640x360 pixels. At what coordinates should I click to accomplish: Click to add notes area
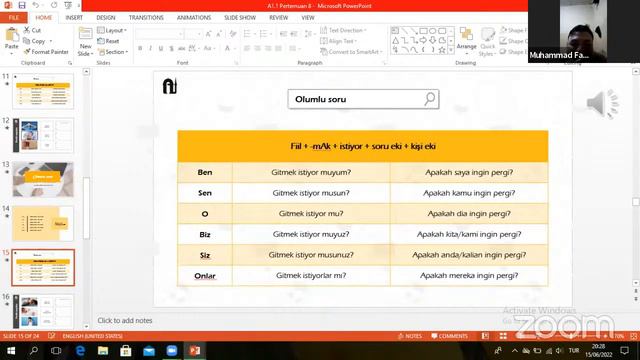125,321
